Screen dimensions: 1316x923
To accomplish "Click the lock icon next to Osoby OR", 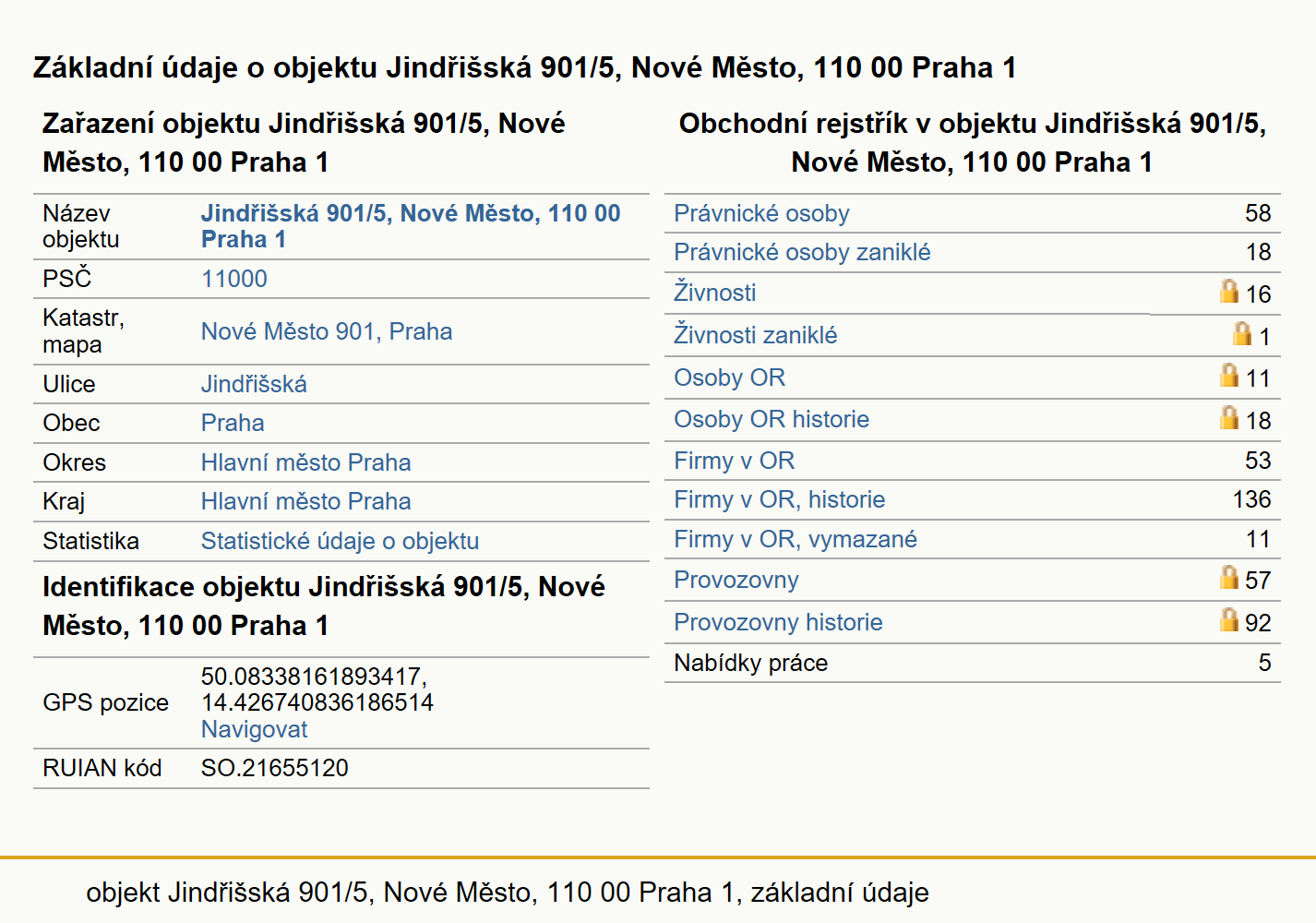I will (1228, 375).
